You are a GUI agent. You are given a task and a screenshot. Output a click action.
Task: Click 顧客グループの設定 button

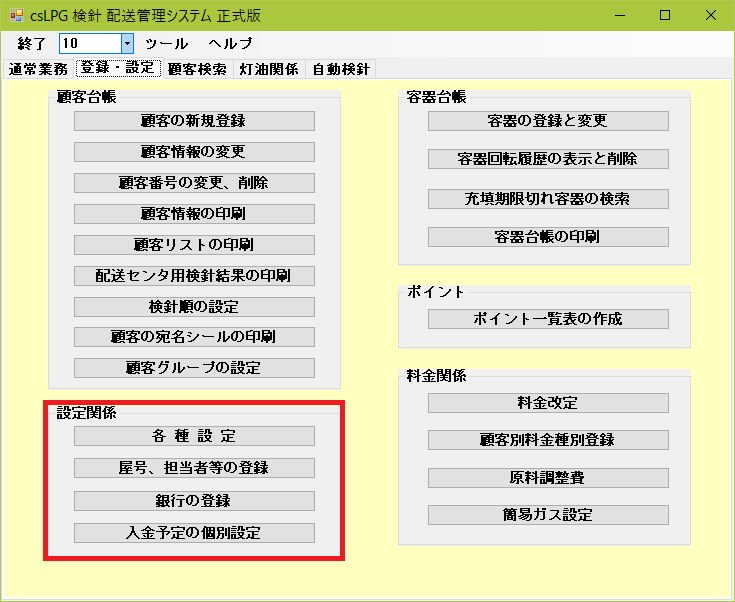click(194, 368)
